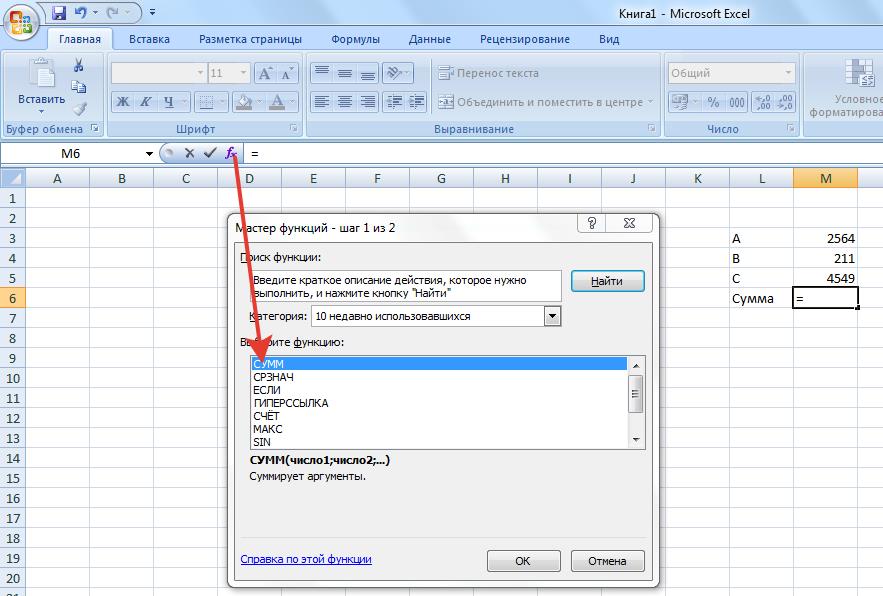
Task: Open Шрифт group dialog launcher
Action: point(293,128)
